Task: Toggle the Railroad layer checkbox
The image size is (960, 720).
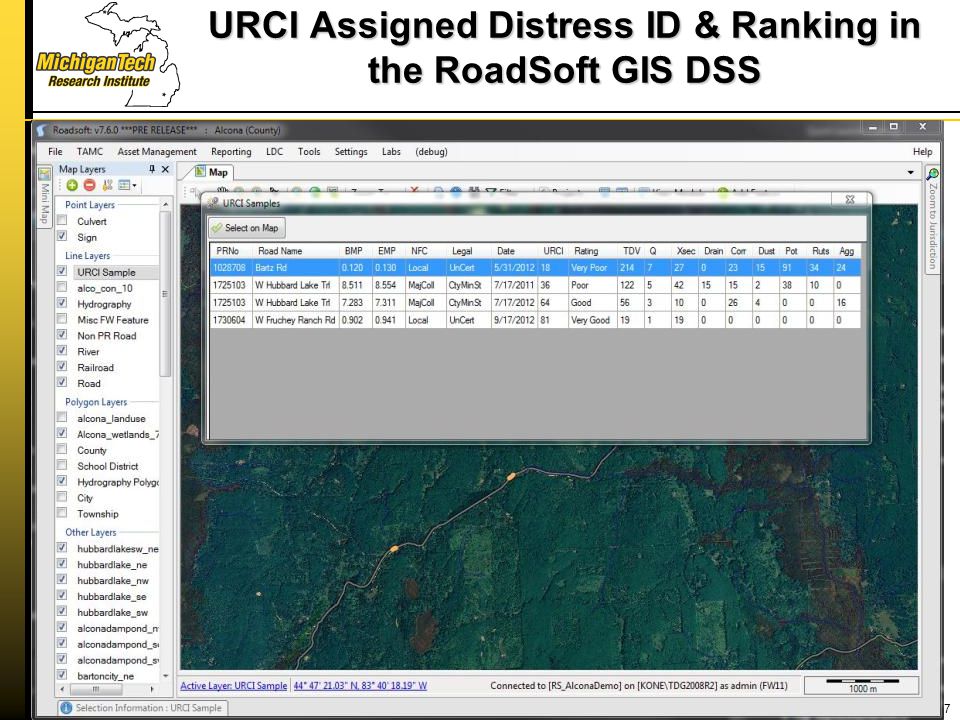Action: click(62, 367)
